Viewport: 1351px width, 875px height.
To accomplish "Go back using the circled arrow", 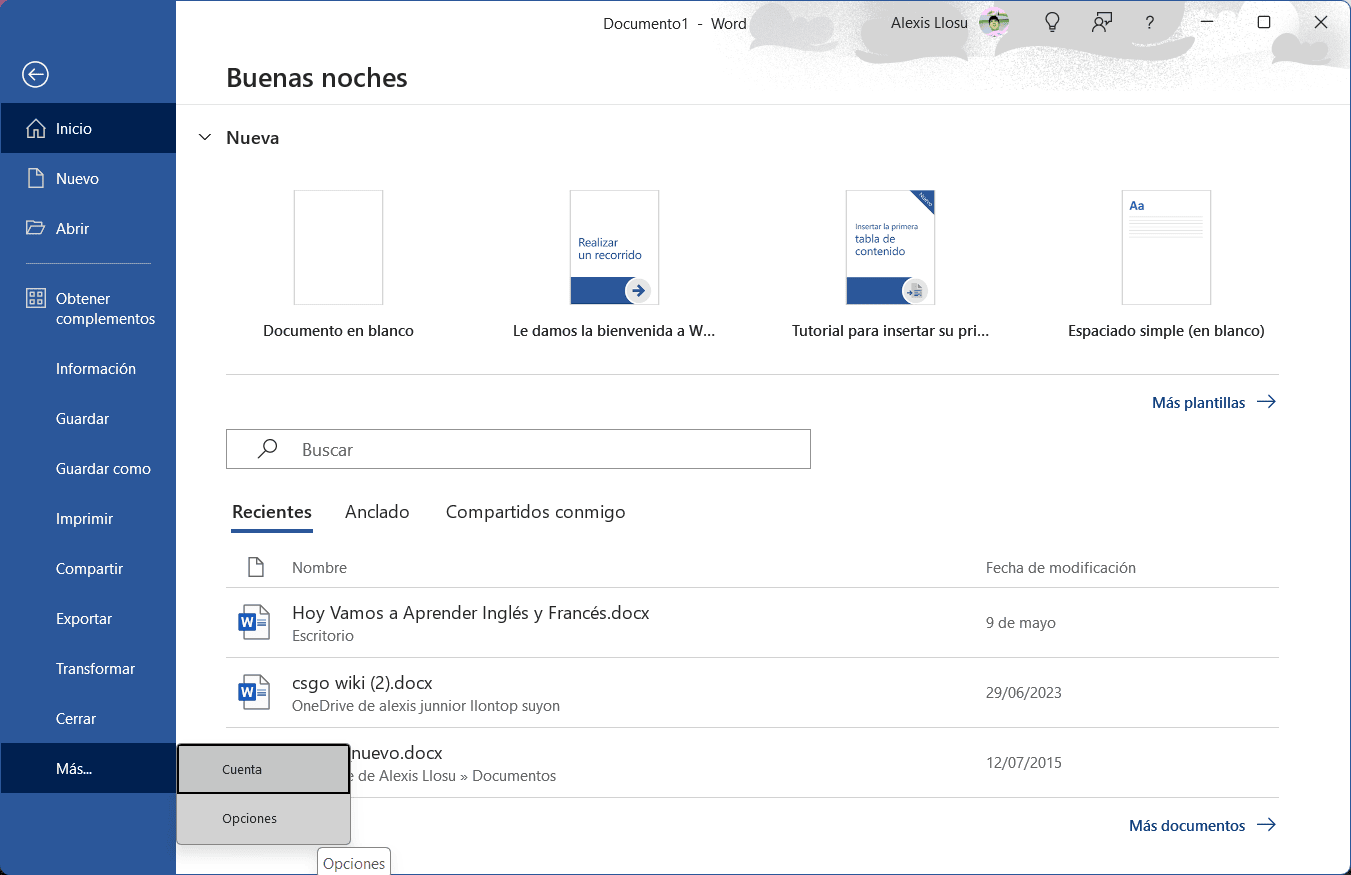I will (x=35, y=74).
